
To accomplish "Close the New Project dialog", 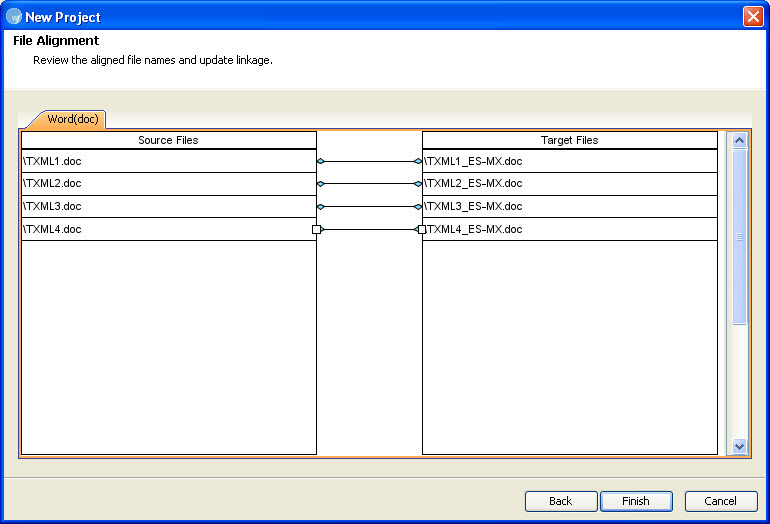I will point(752,16).
